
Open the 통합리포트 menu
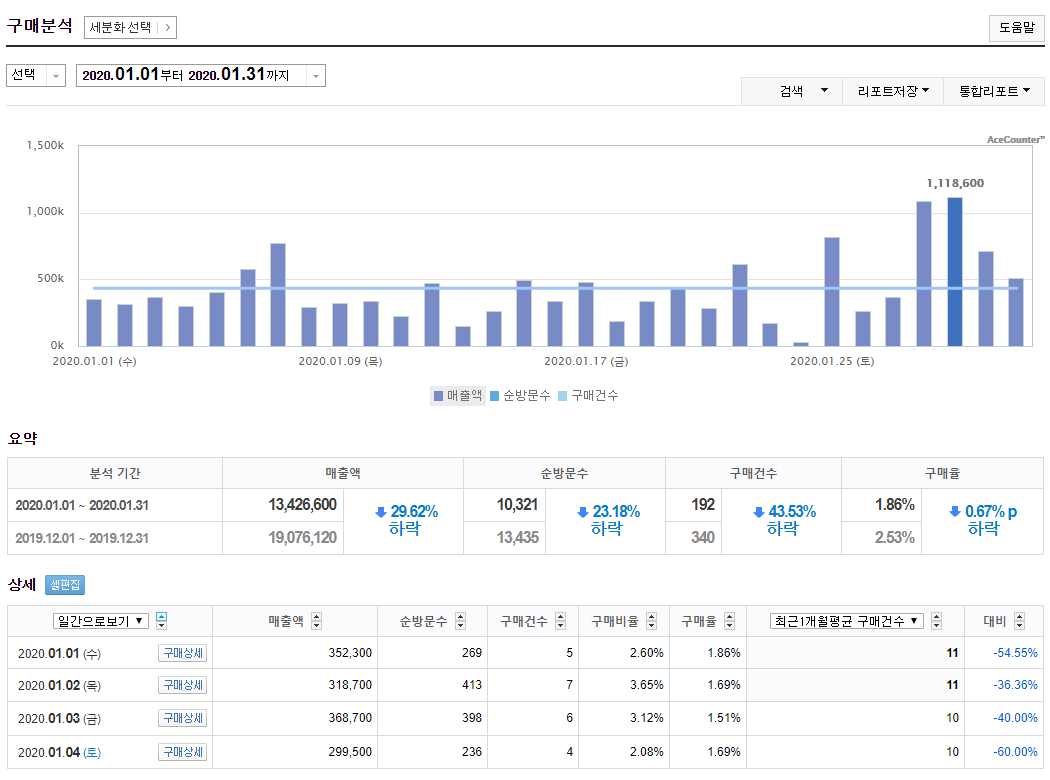(994, 91)
